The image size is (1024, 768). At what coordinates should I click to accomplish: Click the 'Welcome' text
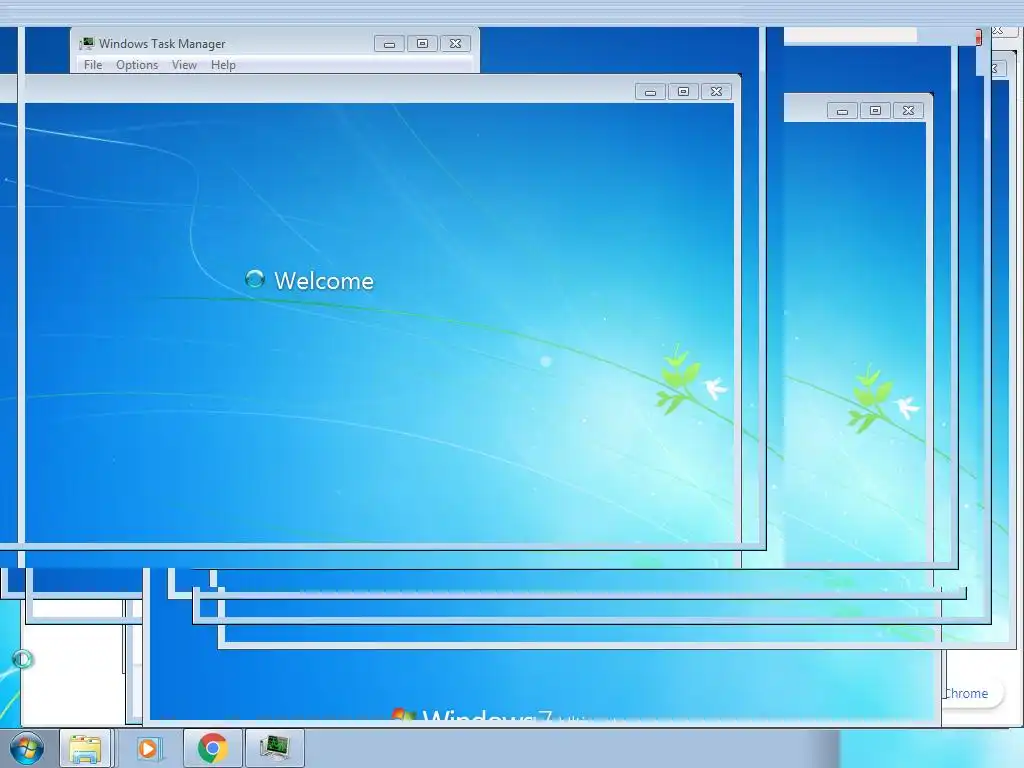click(x=324, y=281)
